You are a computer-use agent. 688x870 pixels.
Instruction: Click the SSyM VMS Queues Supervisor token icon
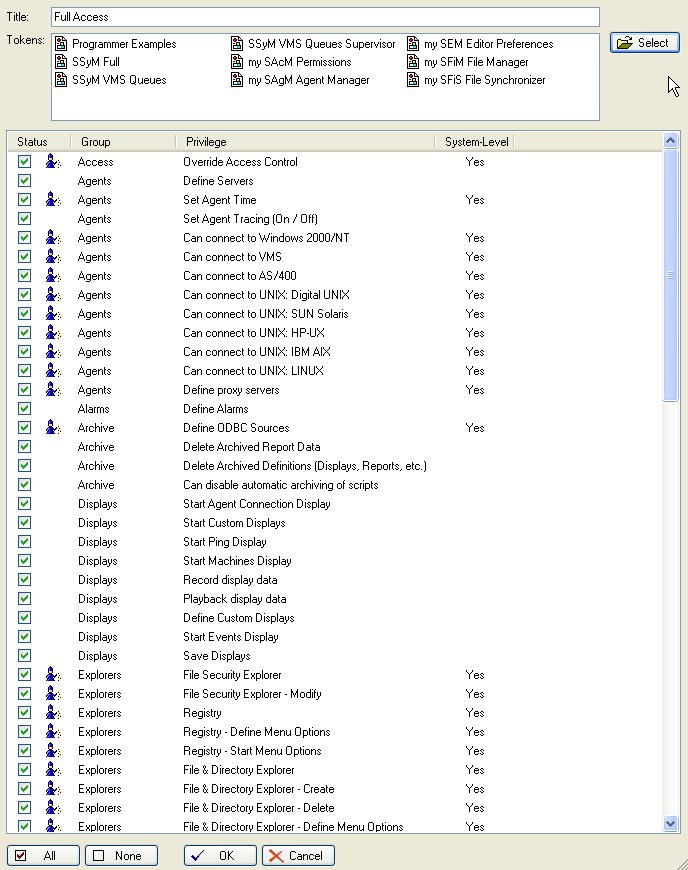pos(238,44)
